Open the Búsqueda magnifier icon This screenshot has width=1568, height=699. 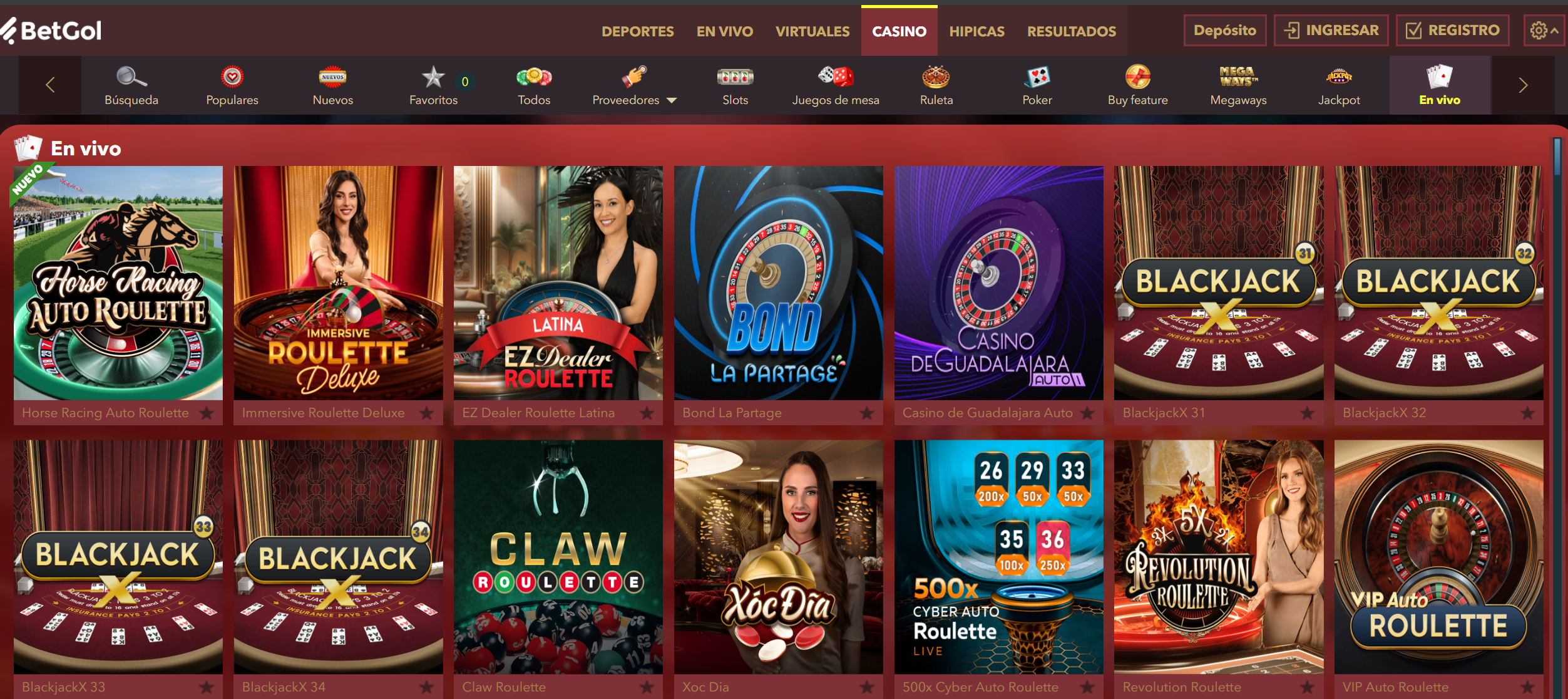pos(131,76)
